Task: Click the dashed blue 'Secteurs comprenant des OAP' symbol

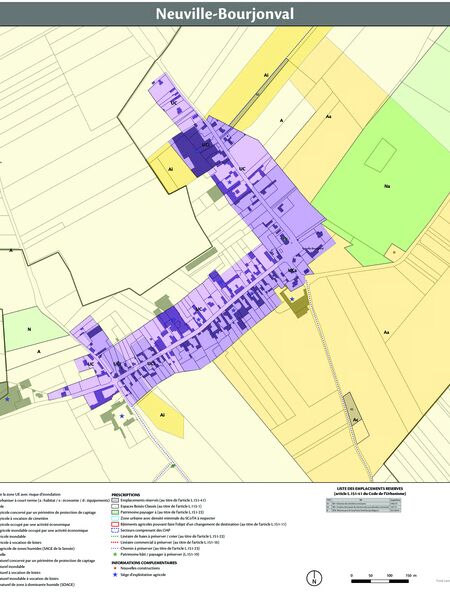Action: click(x=115, y=530)
